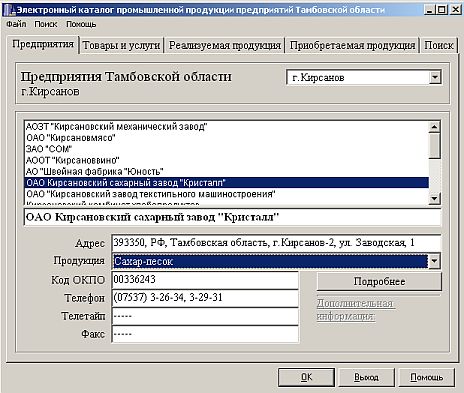Open the Поиск menu in menu bar
Viewport: 464px width, 393px height.
click(x=46, y=24)
